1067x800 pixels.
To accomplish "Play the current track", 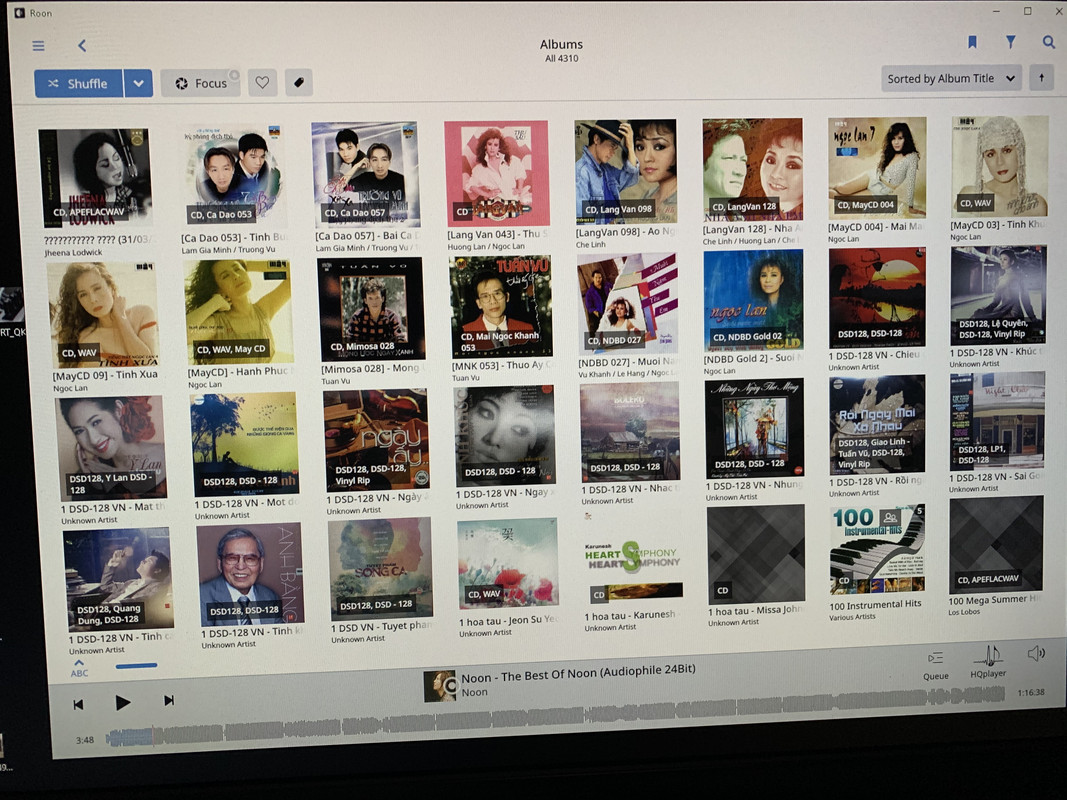I will coord(122,702).
